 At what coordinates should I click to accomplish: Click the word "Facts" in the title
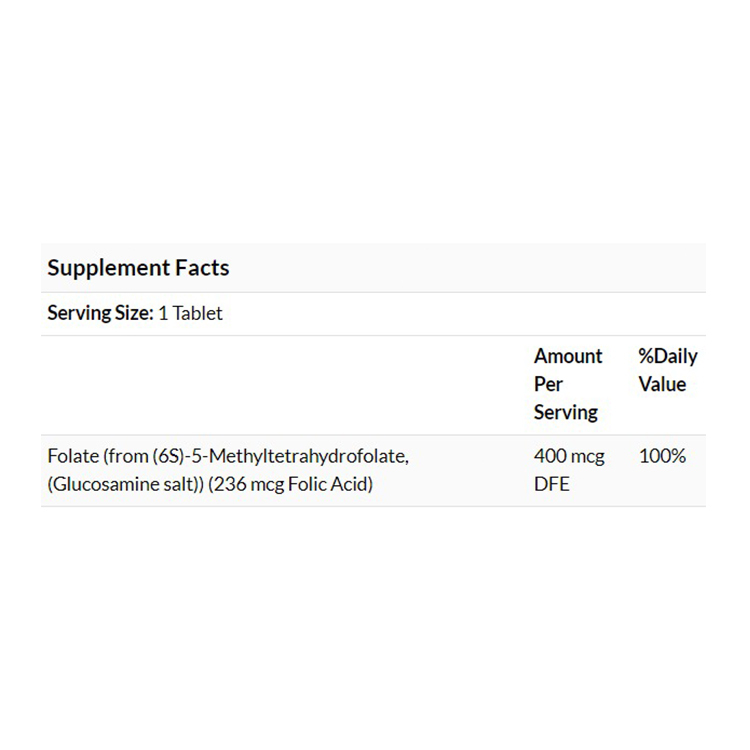point(201,268)
